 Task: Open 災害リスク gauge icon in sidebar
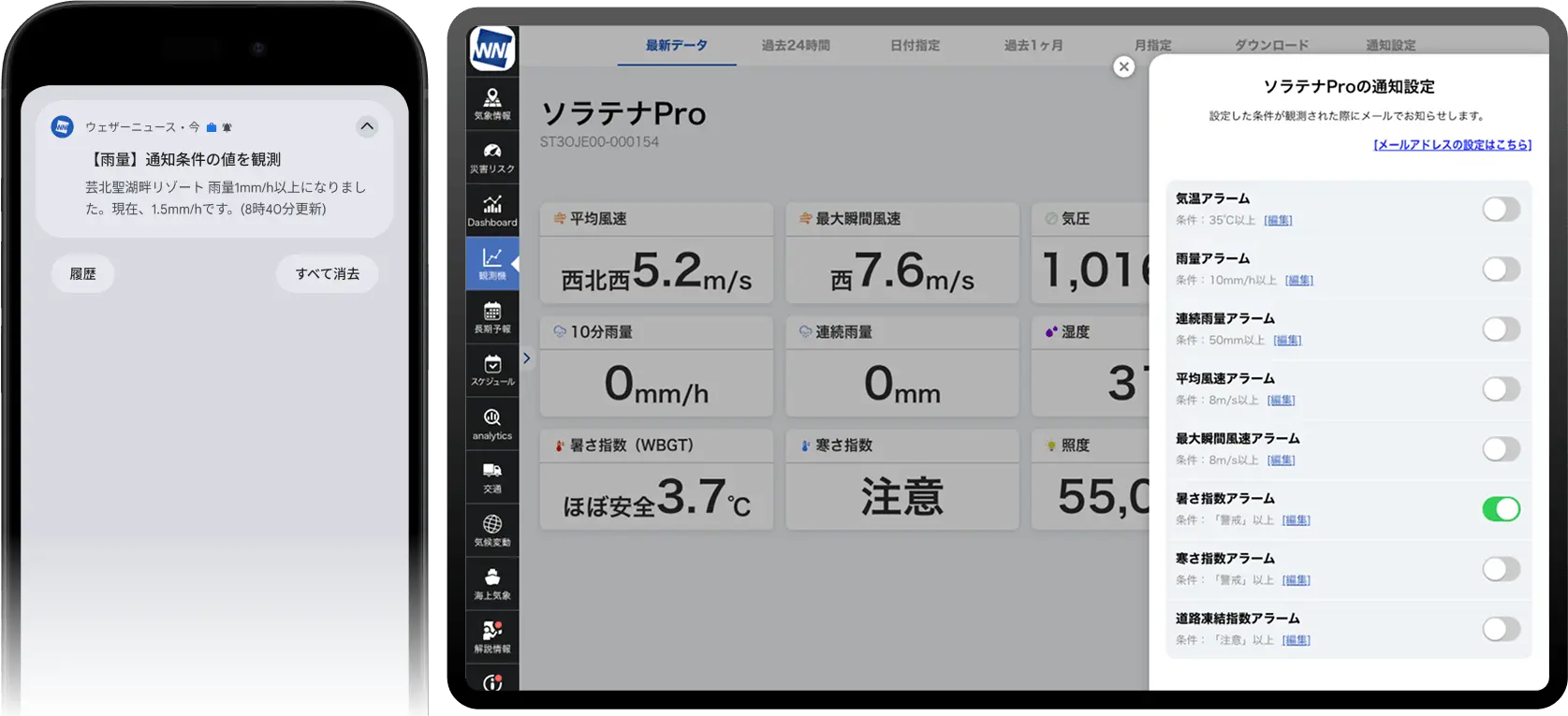[x=492, y=156]
